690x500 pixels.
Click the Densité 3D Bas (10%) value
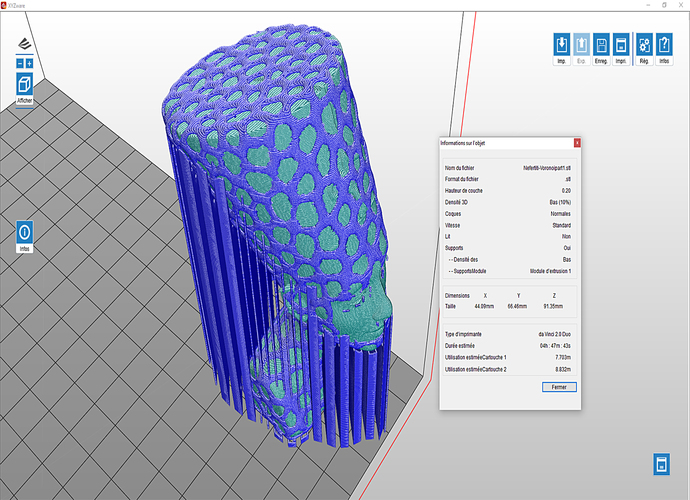pos(560,202)
